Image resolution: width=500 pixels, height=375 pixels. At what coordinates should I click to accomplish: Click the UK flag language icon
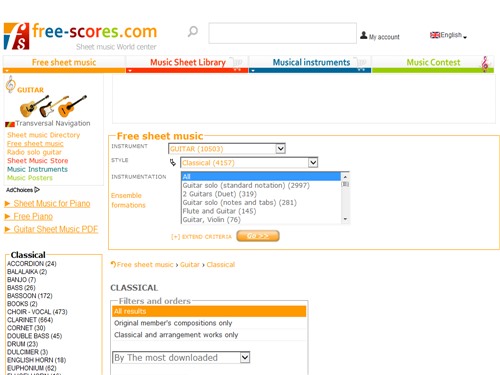435,35
